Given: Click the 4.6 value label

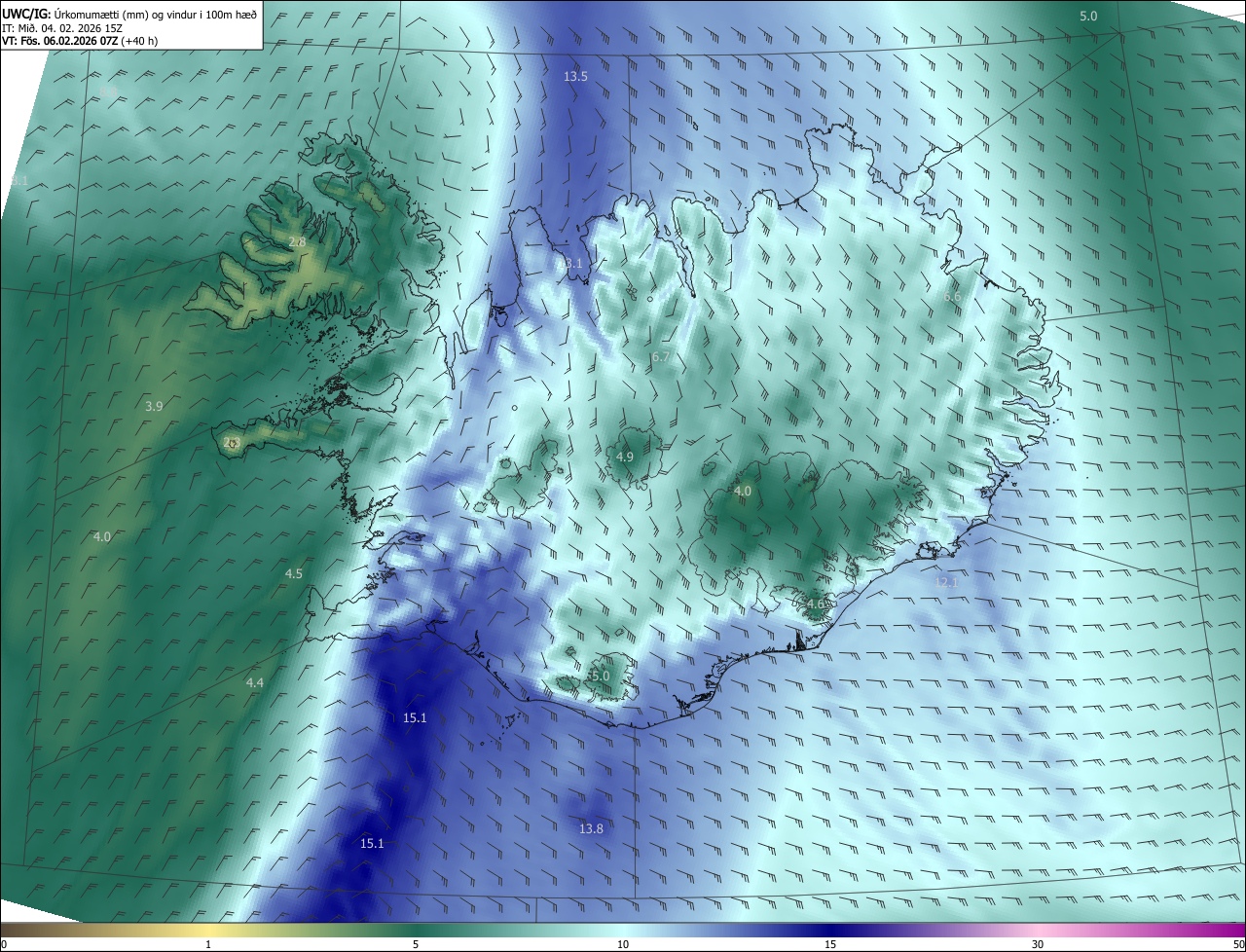Looking at the screenshot, I should pos(816,604).
